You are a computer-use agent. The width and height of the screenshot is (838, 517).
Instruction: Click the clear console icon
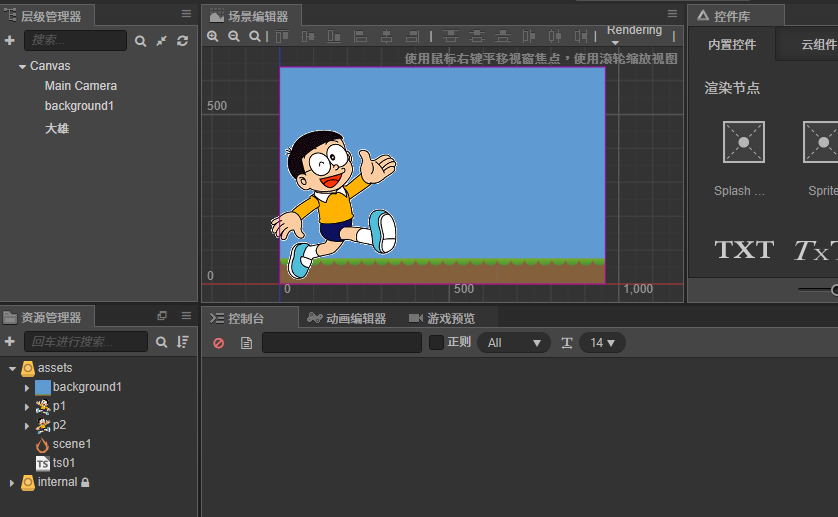[219, 343]
